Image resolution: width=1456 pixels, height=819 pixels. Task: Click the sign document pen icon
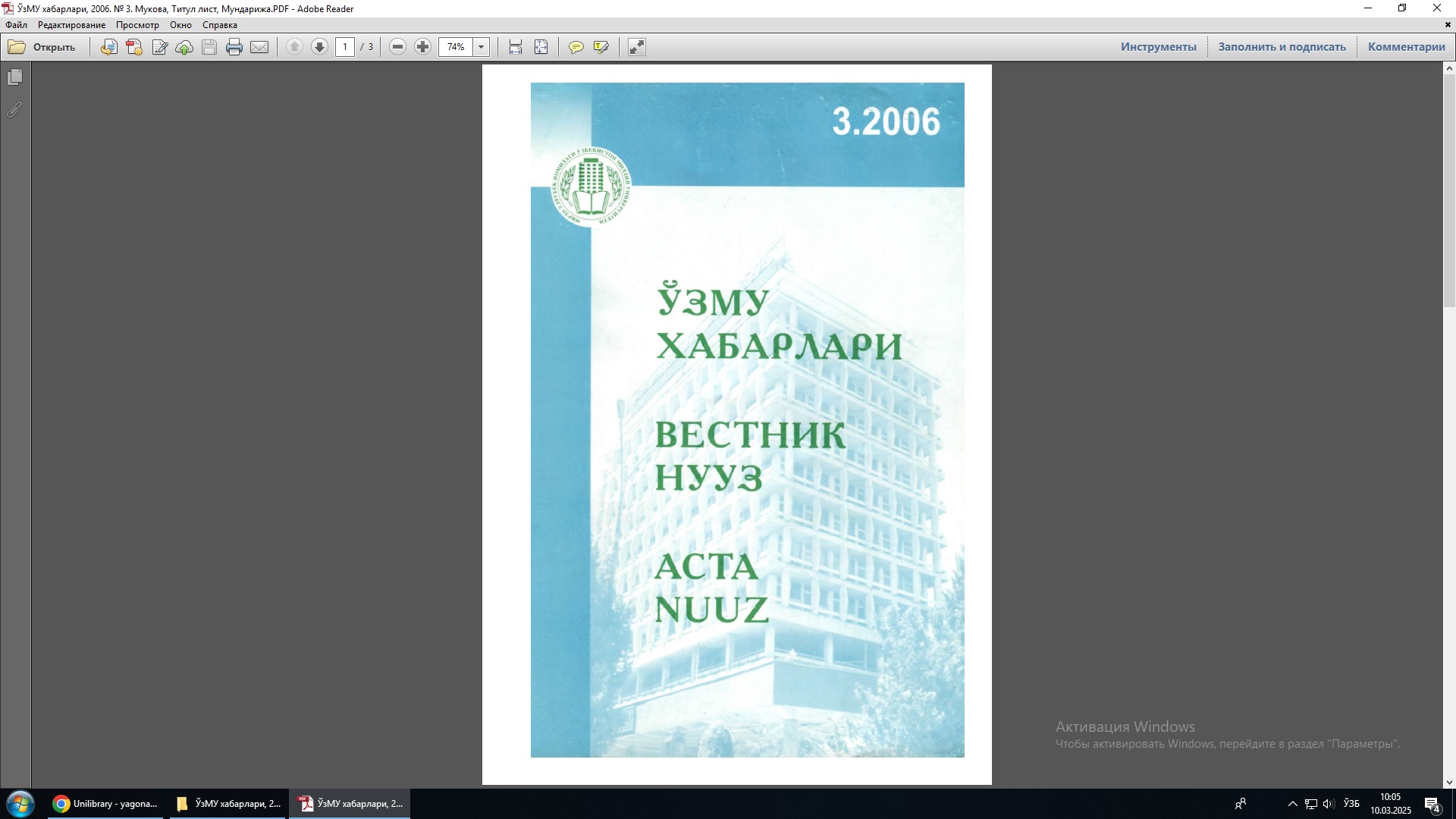[x=159, y=47]
